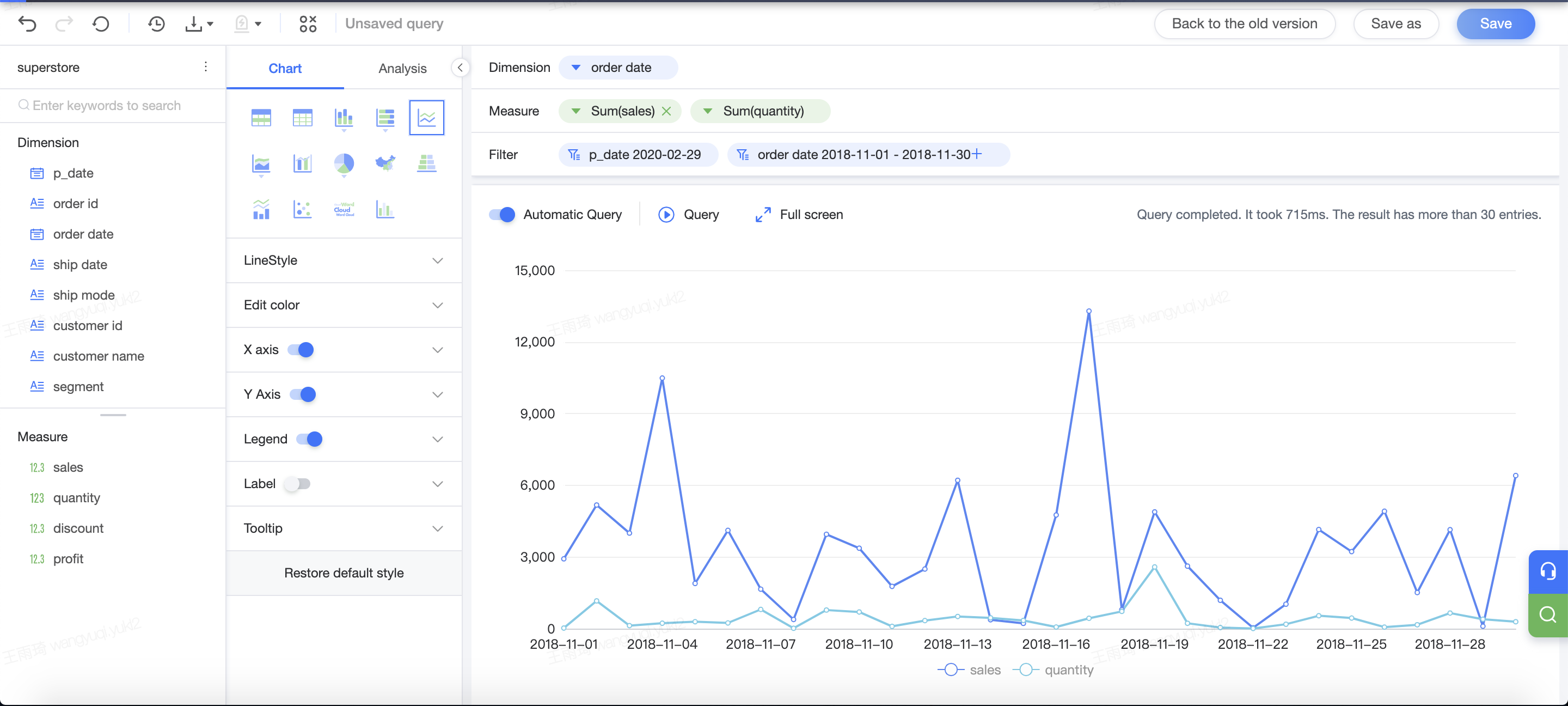The height and width of the screenshot is (706, 1568).
Task: Click the undo arrow icon
Action: tap(27, 24)
